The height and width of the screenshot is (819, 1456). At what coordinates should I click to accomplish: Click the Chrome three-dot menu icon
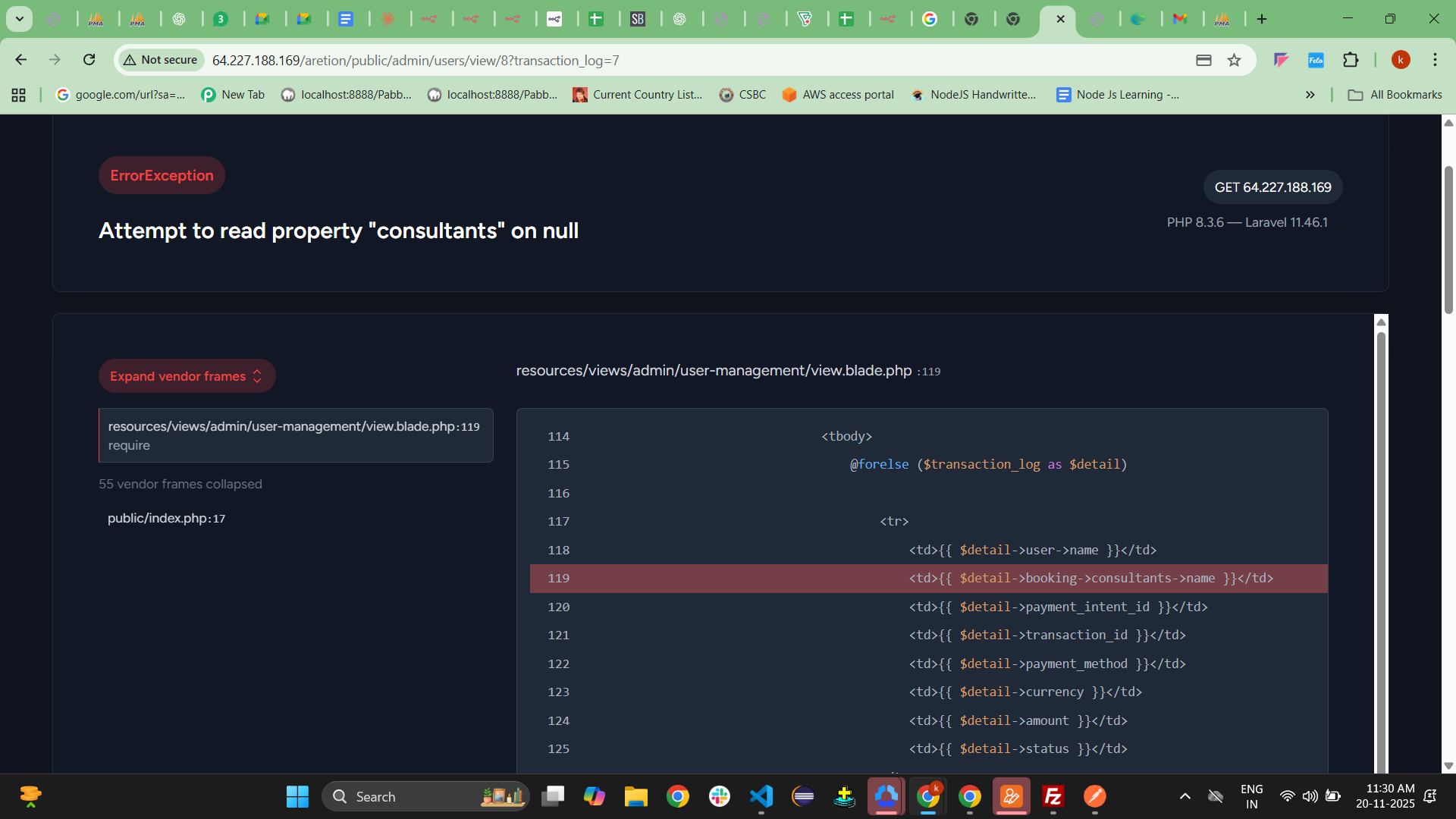pyautogui.click(x=1435, y=60)
